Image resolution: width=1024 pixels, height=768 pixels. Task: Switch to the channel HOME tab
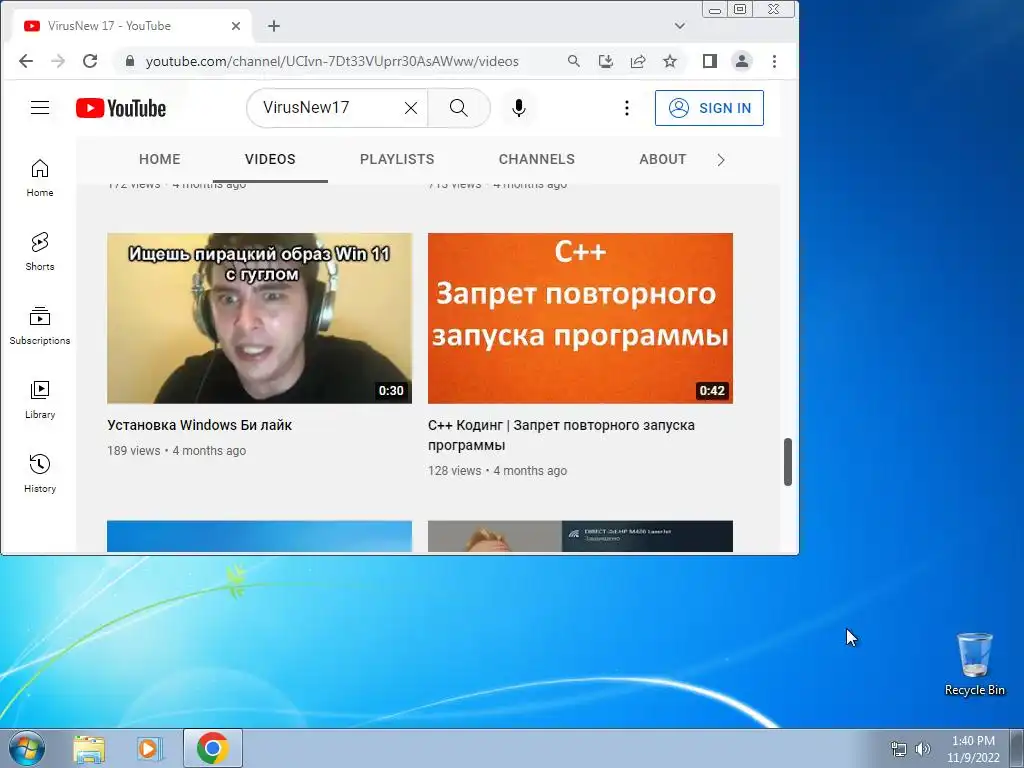(160, 159)
